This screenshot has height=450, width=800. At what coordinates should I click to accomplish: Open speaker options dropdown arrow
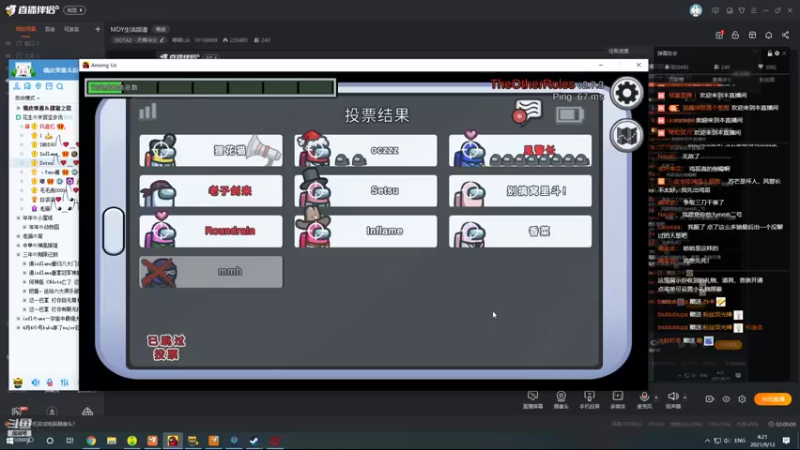click(x=685, y=397)
